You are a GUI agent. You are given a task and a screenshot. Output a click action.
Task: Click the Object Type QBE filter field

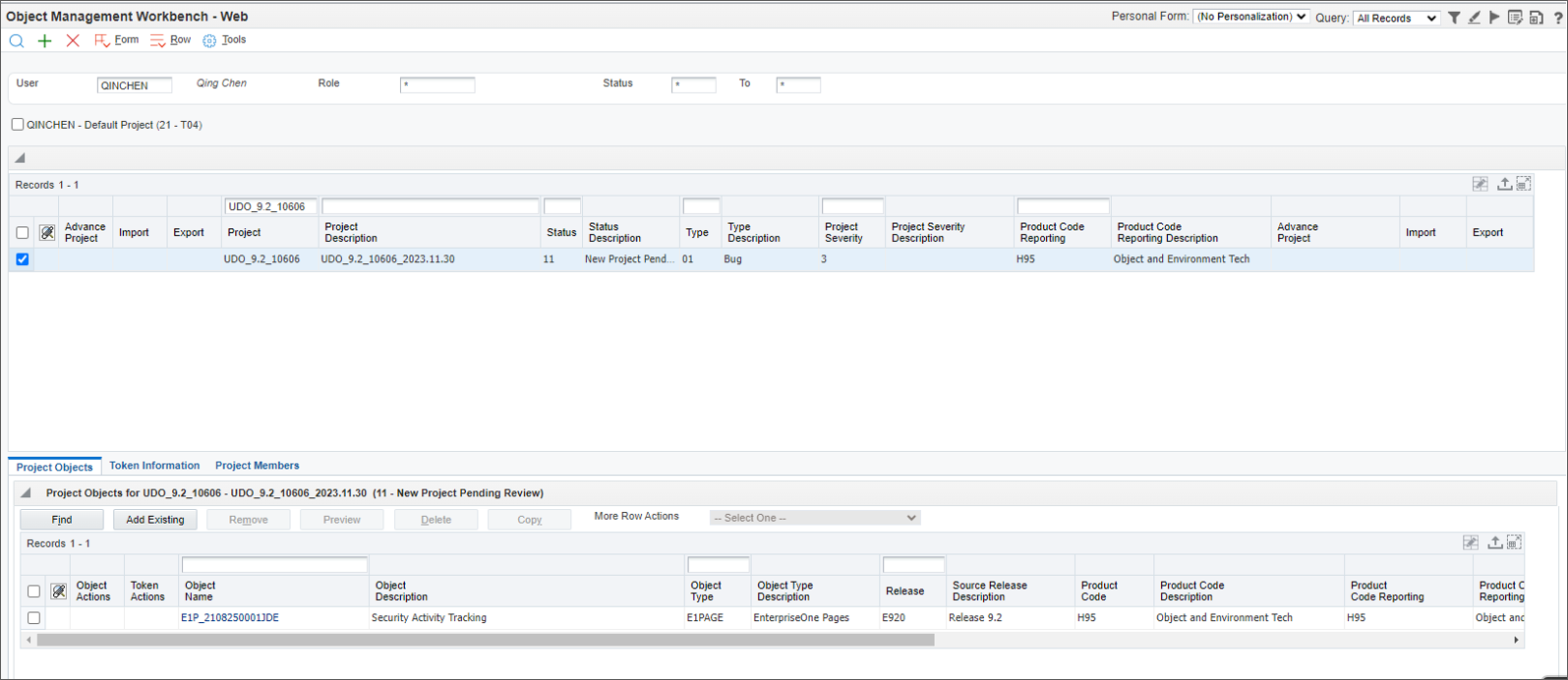click(719, 565)
